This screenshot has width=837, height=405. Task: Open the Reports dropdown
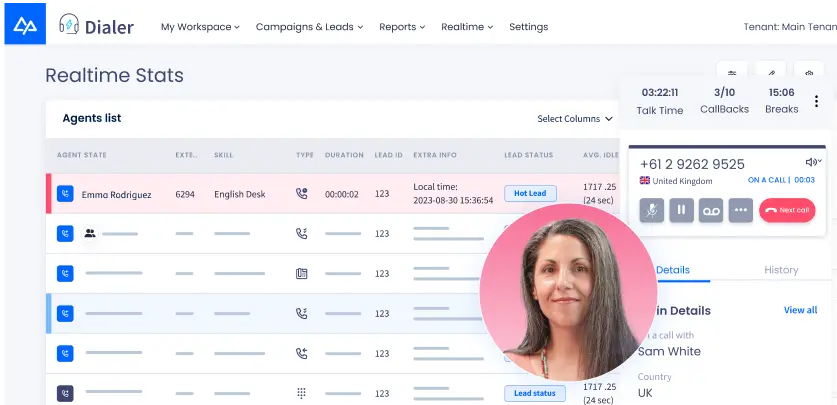(x=402, y=27)
